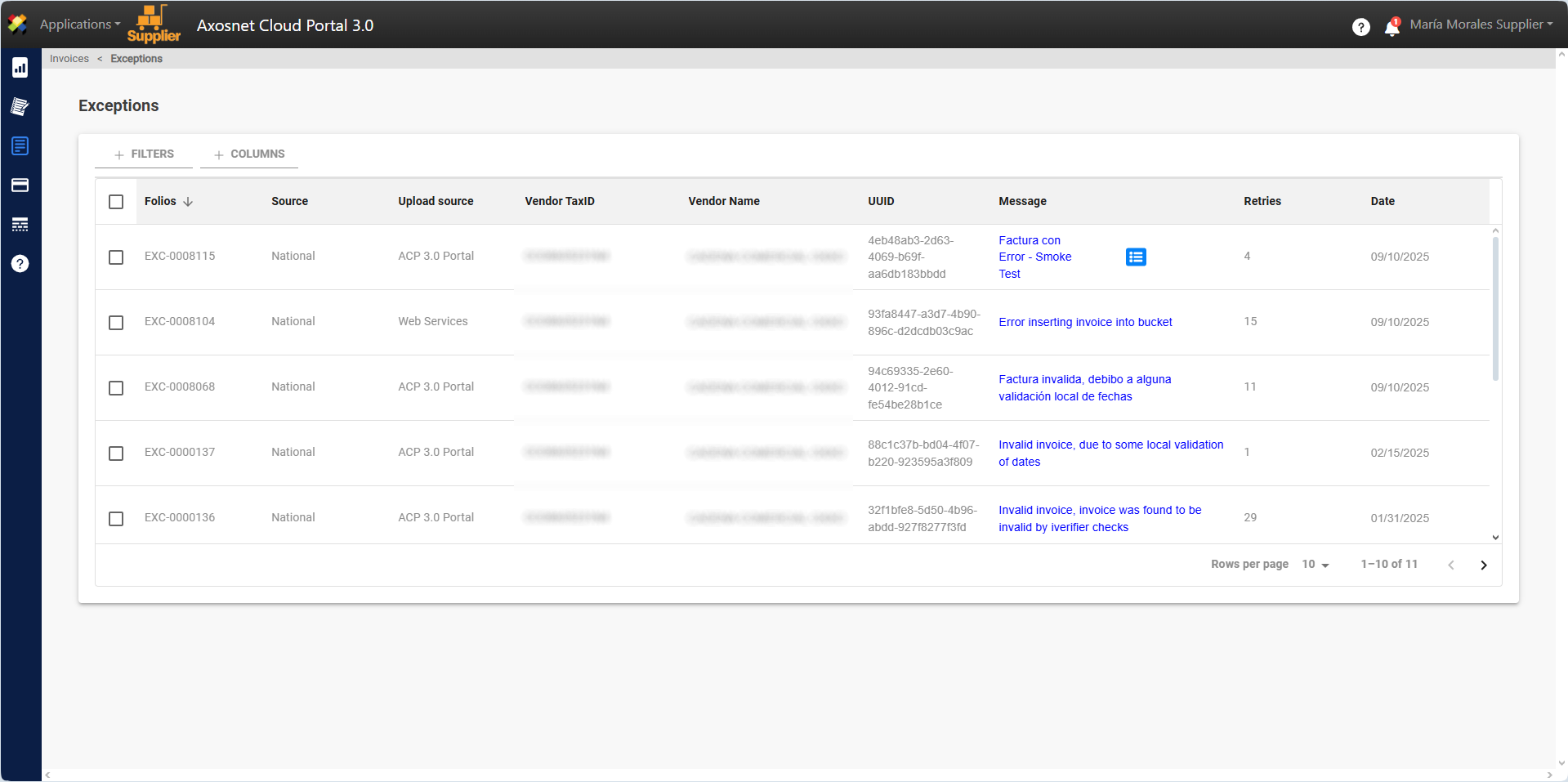Select the checkbox for EXC-0000137
The image size is (1568, 782).
tap(116, 454)
